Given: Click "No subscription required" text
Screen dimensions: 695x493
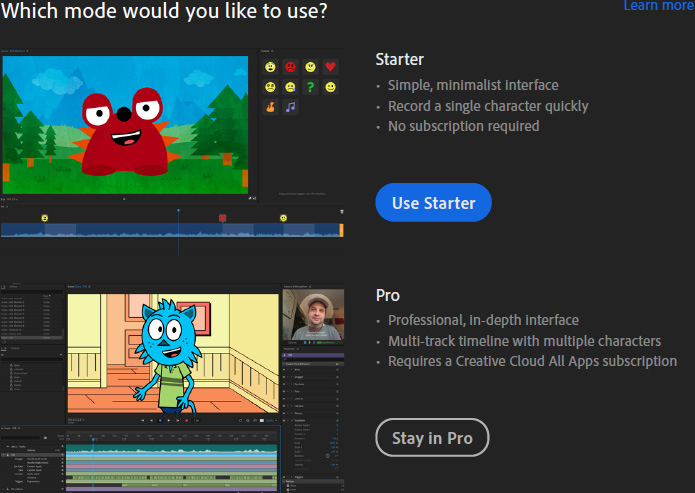Looking at the screenshot, I should [464, 126].
